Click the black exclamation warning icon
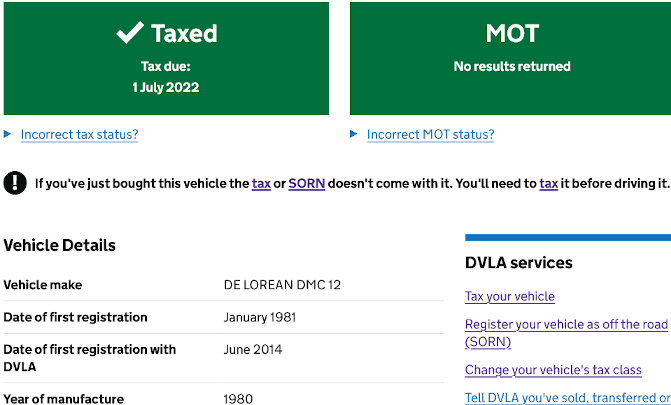 (x=15, y=183)
